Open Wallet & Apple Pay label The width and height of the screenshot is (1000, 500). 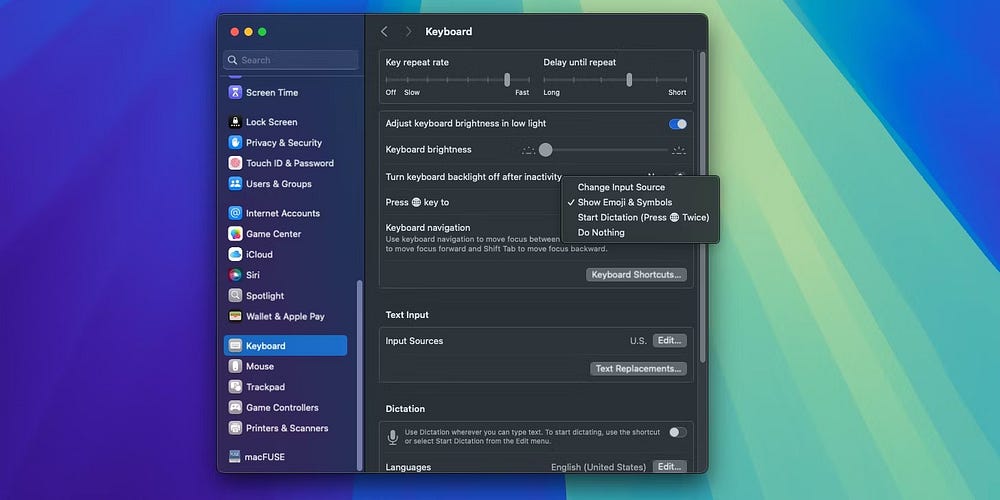click(x=286, y=316)
